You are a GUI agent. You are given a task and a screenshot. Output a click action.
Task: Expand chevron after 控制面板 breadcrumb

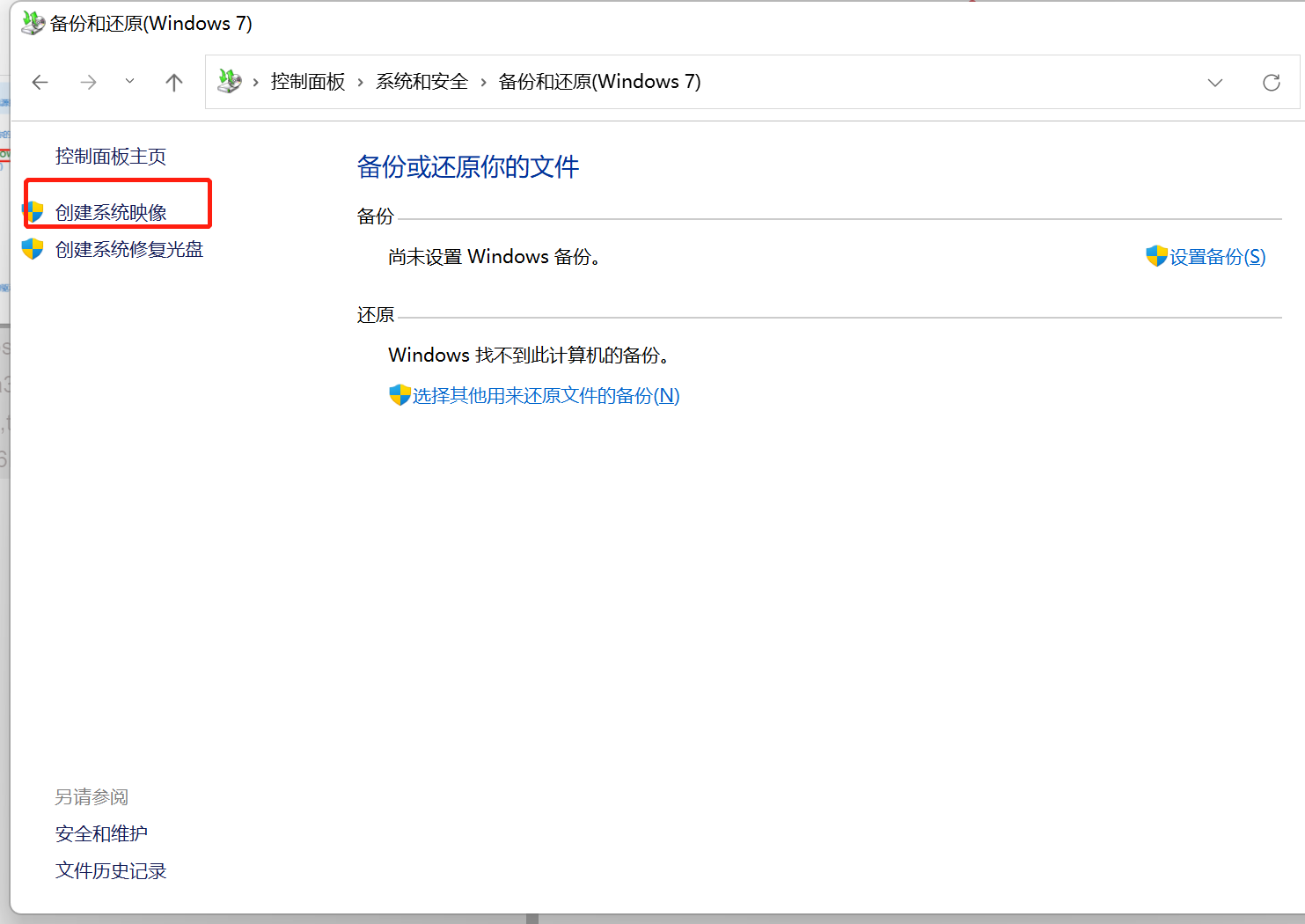pos(361,83)
